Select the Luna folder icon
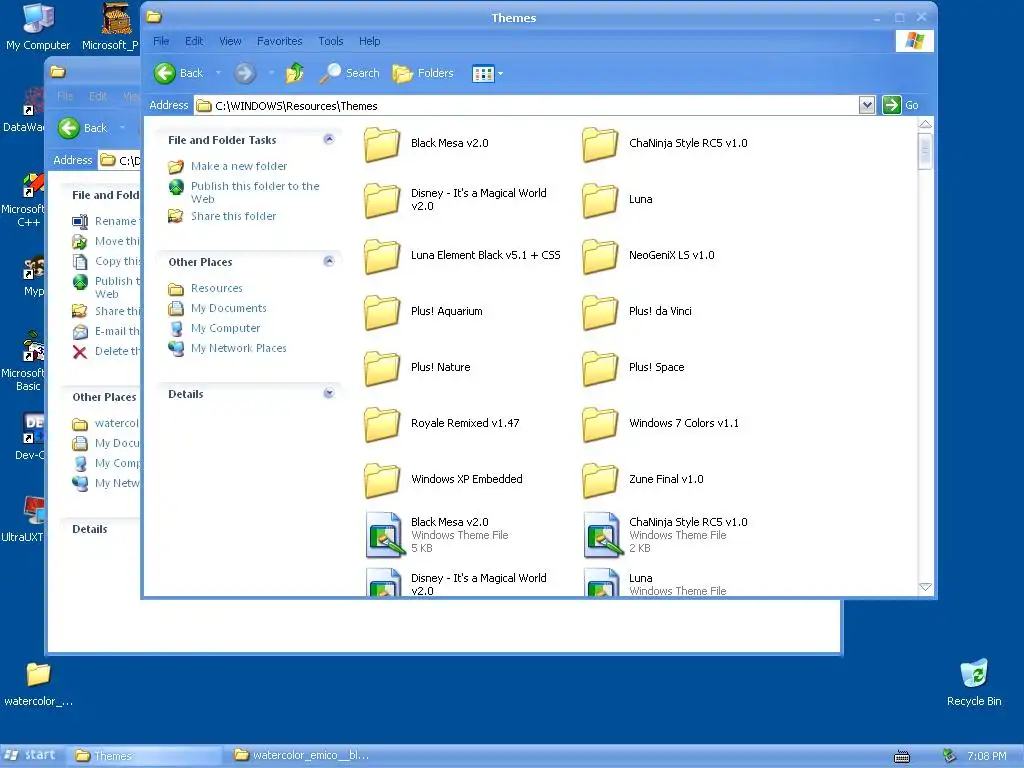This screenshot has width=1024, height=768. [x=600, y=200]
